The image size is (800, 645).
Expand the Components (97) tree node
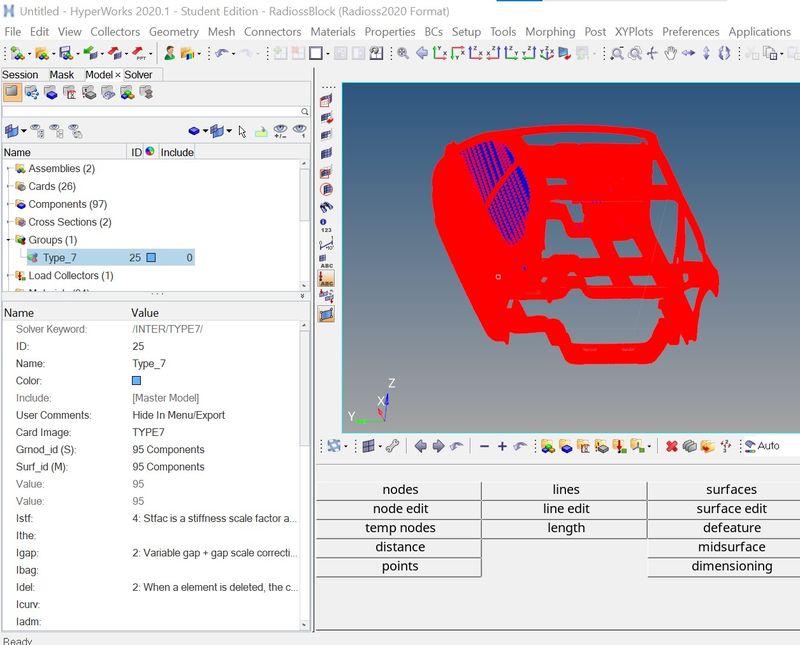(x=8, y=204)
